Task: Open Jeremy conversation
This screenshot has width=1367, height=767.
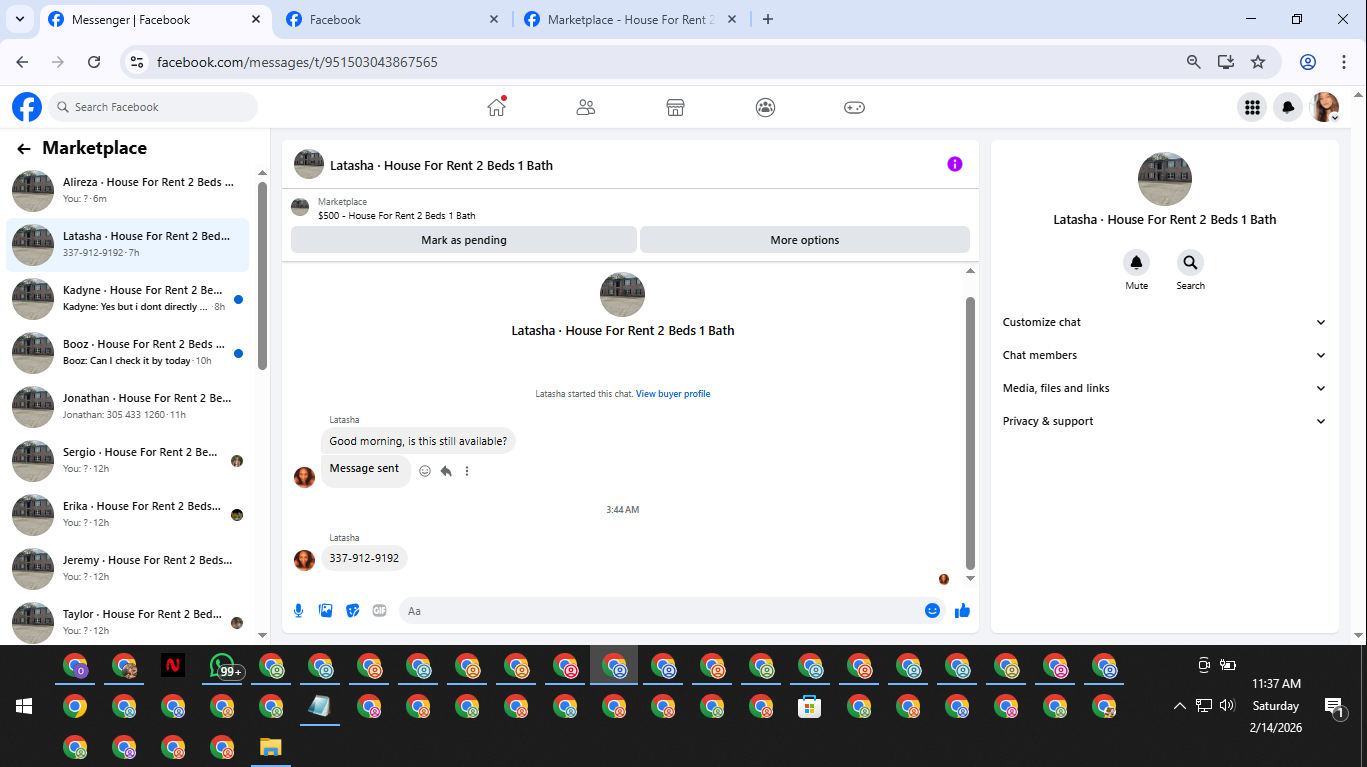Action: coord(127,568)
